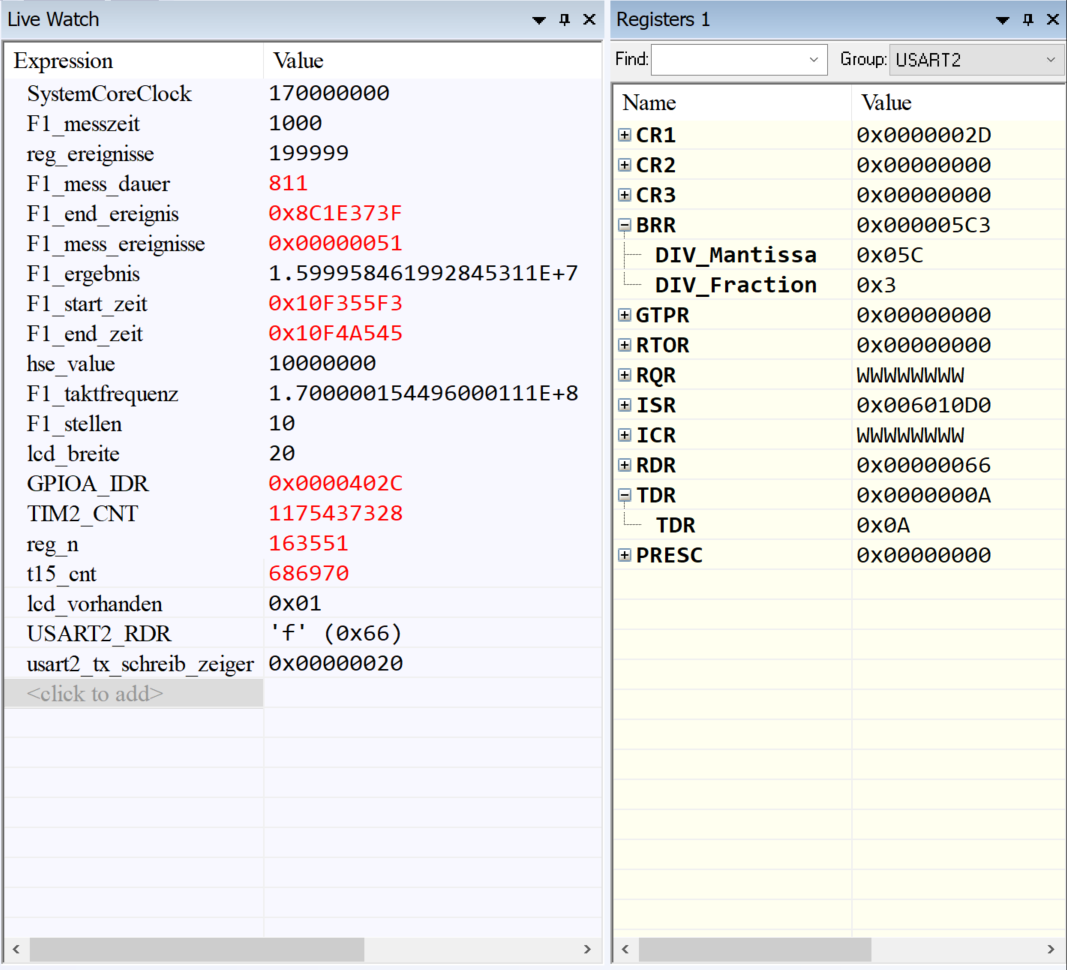Select the TIM2_CNT expression
1067x970 pixels.
[x=82, y=513]
